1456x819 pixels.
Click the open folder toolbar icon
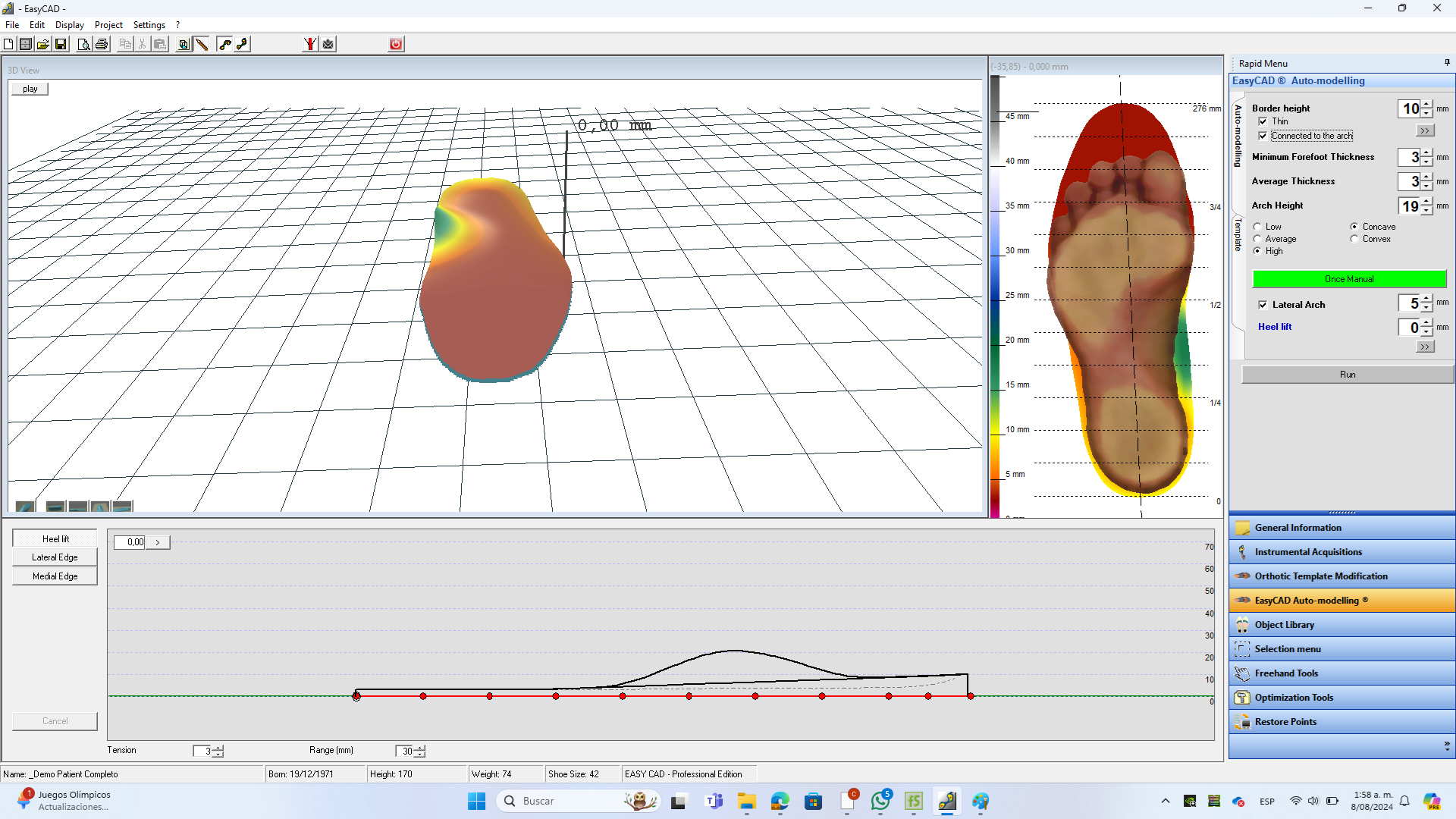pos(43,44)
